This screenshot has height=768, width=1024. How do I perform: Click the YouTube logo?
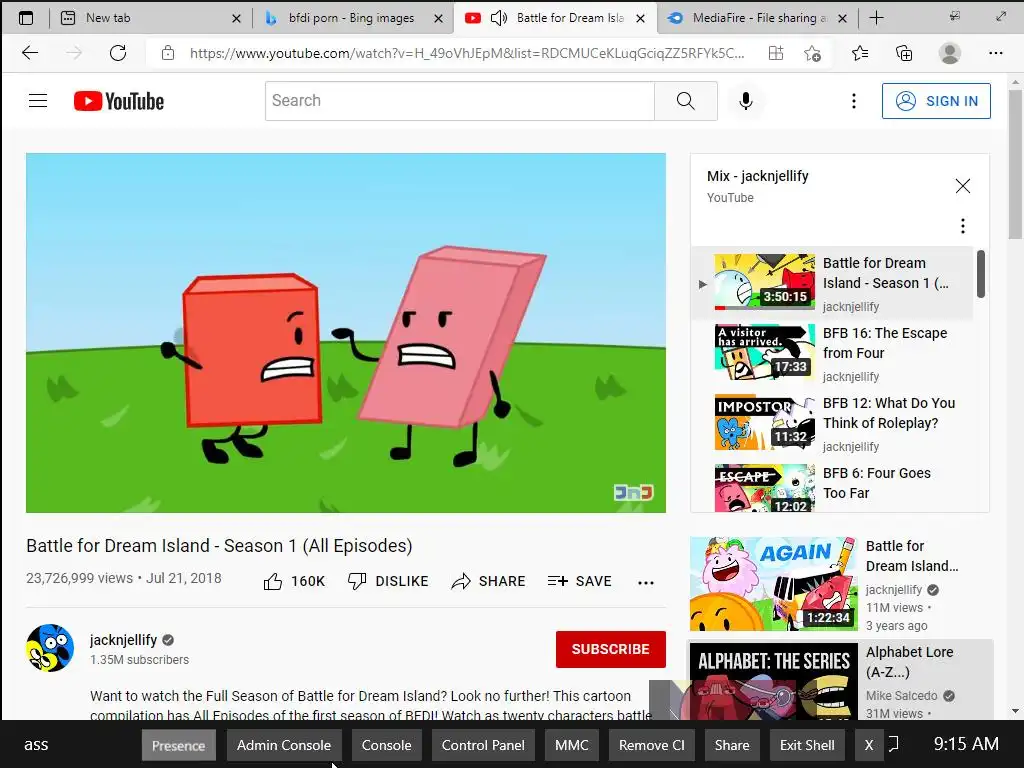tap(119, 101)
